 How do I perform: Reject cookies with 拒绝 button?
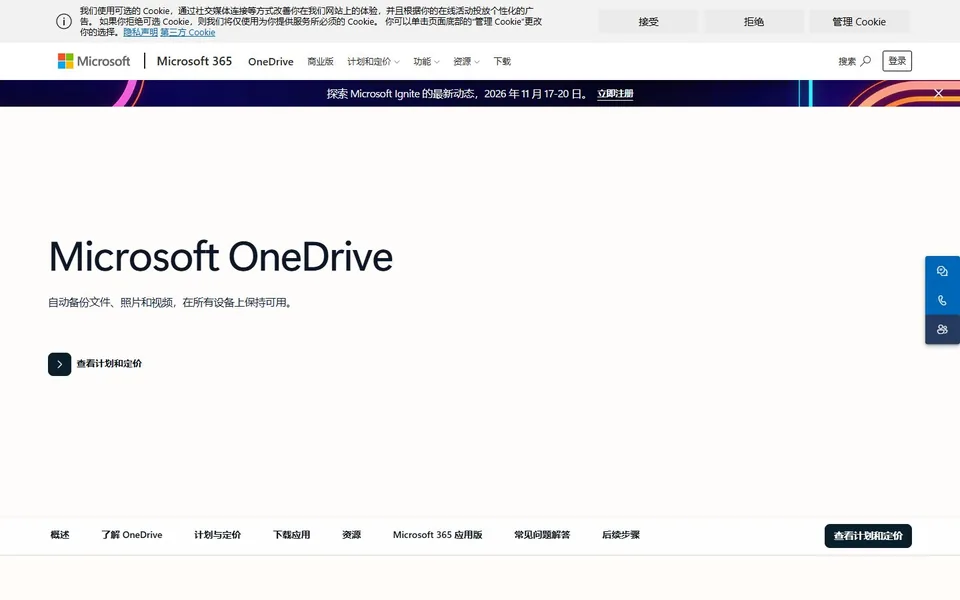pyautogui.click(x=754, y=21)
